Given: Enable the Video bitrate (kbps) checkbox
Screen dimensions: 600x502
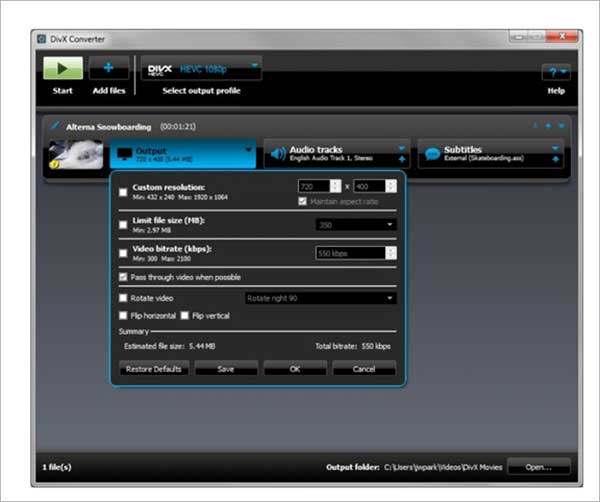Looking at the screenshot, I should (123, 253).
